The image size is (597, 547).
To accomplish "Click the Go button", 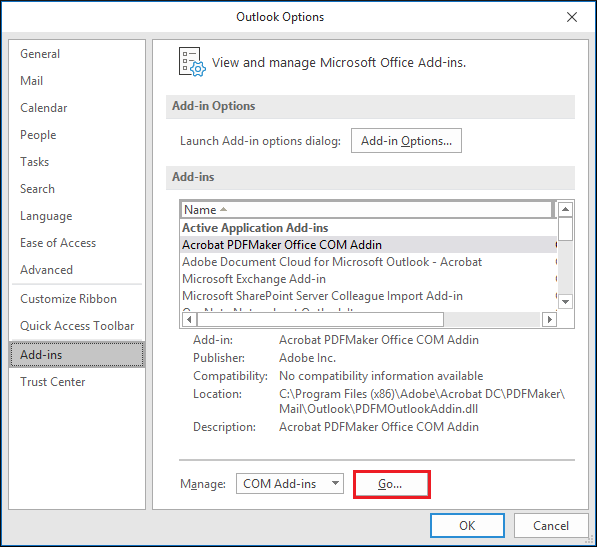I will tap(392, 484).
